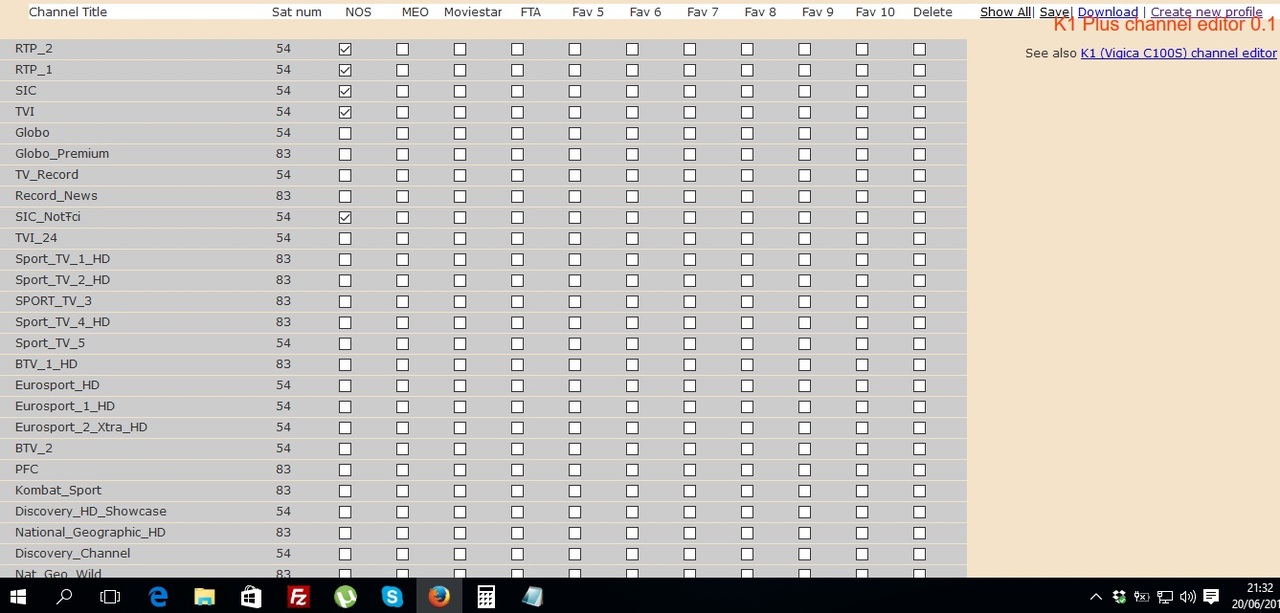Uncheck the NOS checkbox for RTP_2

(345, 49)
